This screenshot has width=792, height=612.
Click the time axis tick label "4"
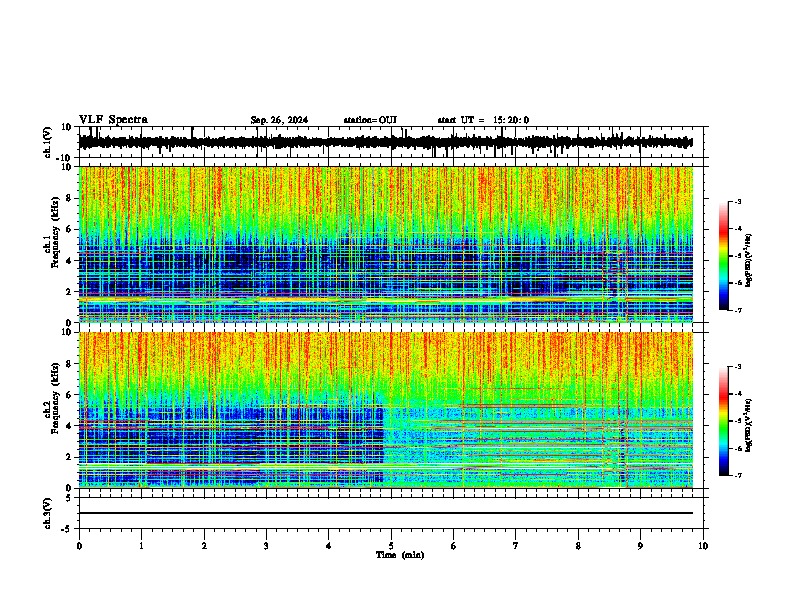[329, 546]
